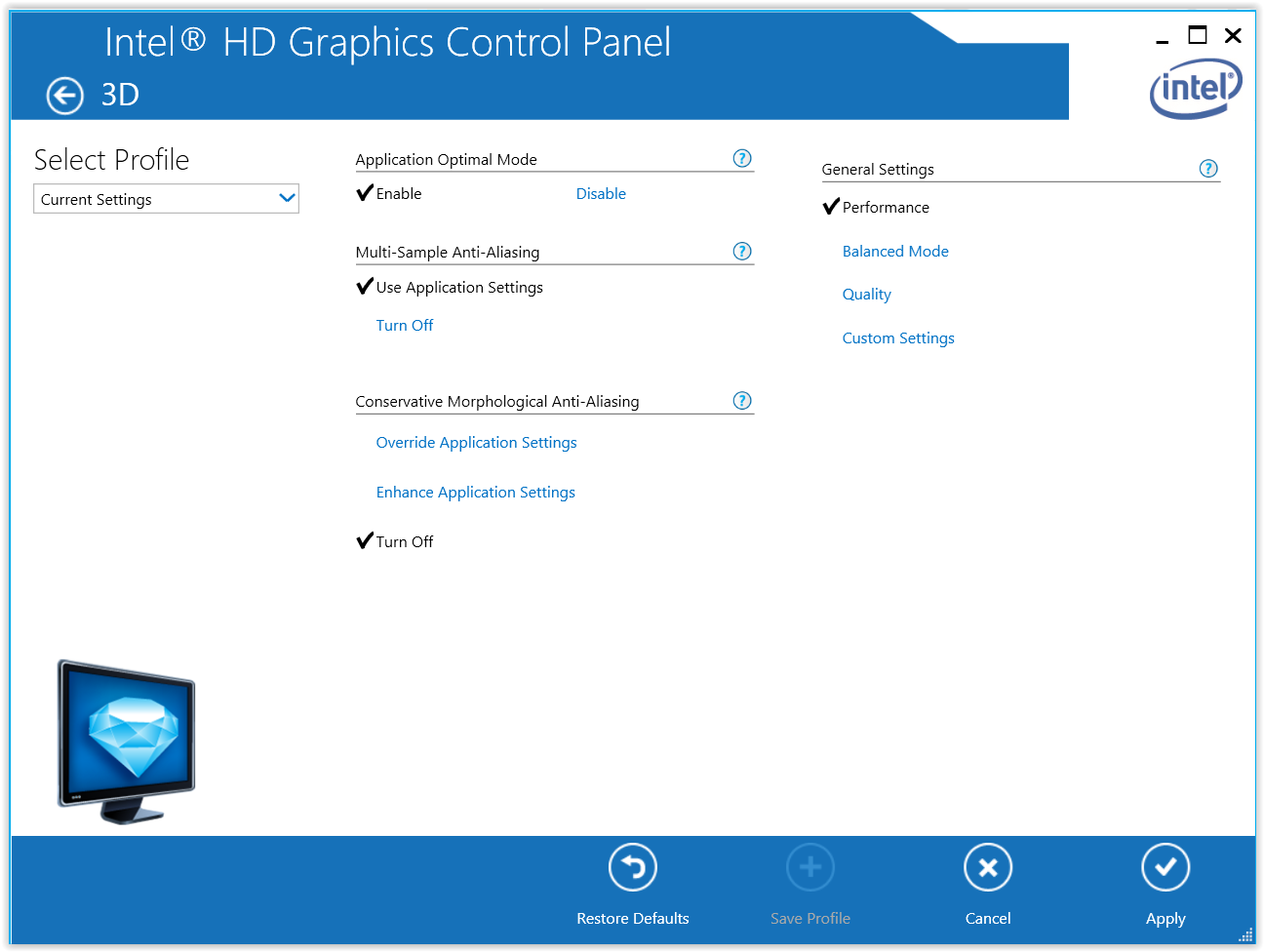1264x952 pixels.
Task: Open the Current Settings profile dropdown
Action: [x=166, y=199]
